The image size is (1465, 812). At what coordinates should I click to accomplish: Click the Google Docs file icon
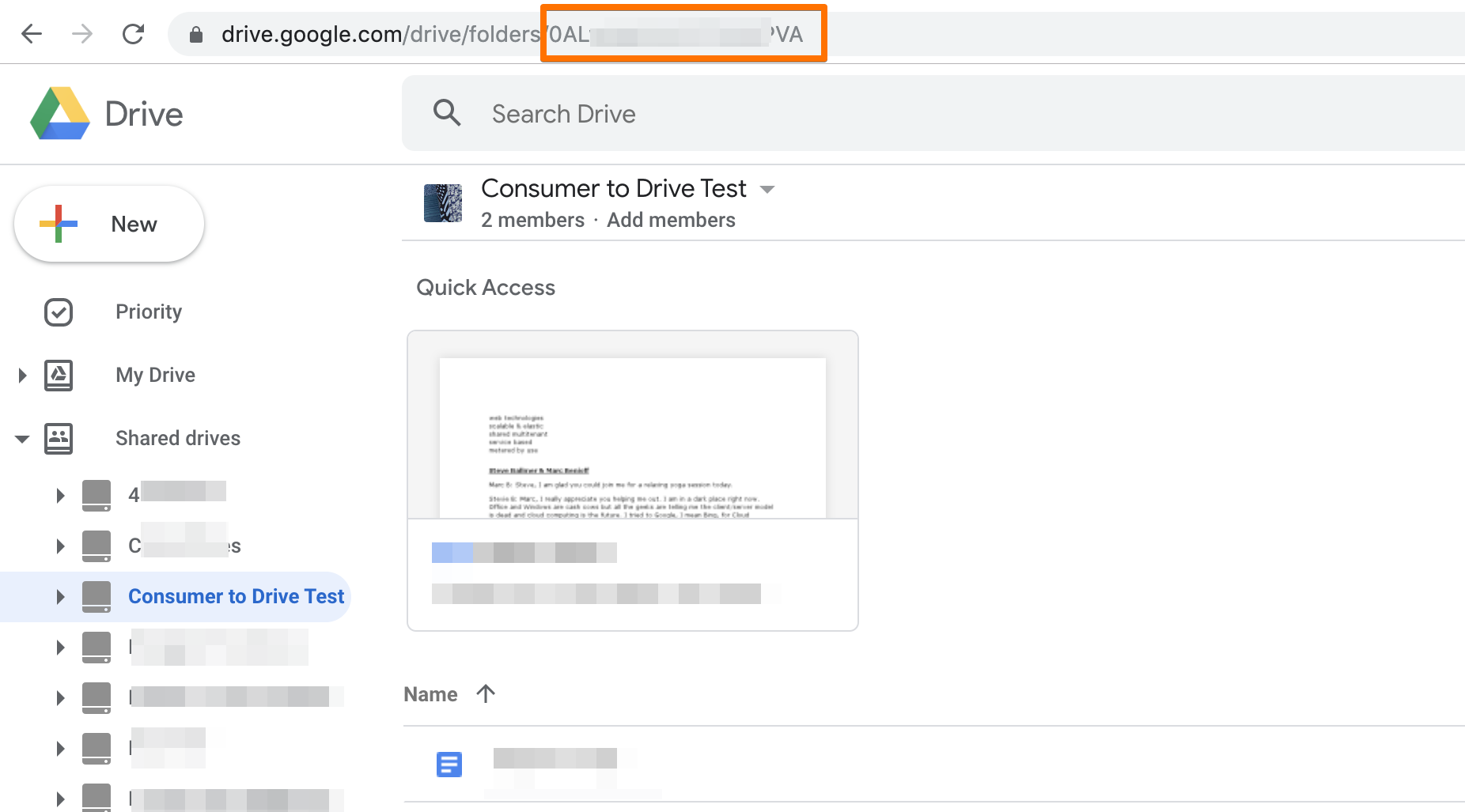[x=449, y=765]
